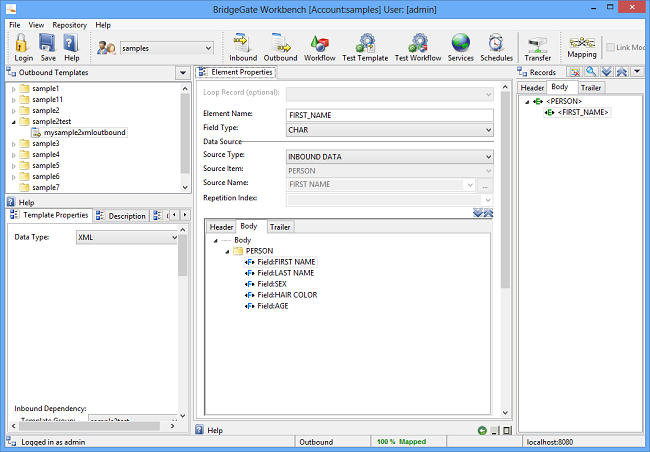Click the Element Name input field
Viewport: 650px width, 452px height.
390,115
